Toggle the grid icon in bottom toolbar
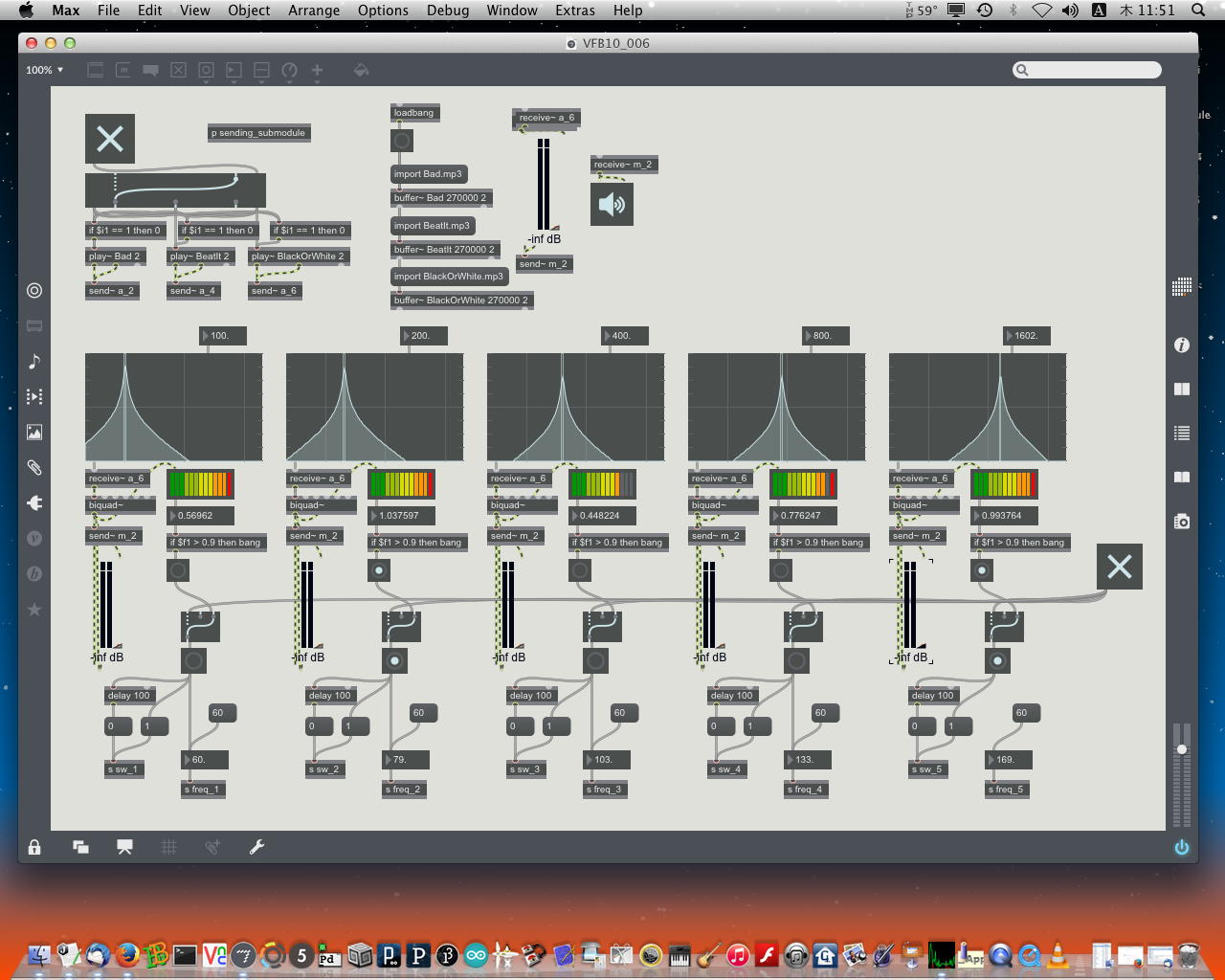Screen dimensions: 1225x980 click(x=168, y=847)
